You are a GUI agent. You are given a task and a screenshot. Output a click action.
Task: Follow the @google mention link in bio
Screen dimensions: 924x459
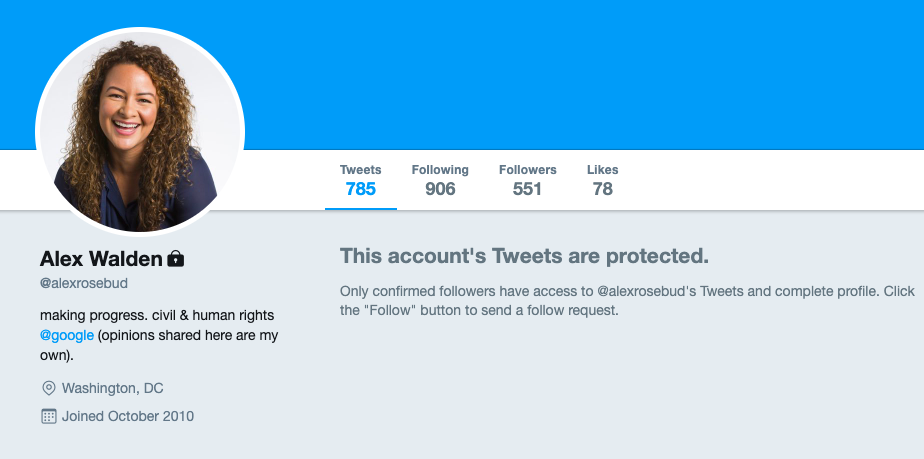point(67,335)
